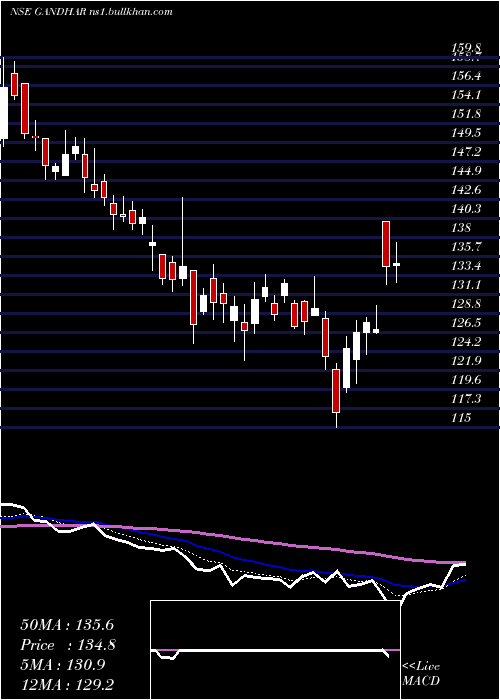500x700 pixels.
Task: Click the 131.1 price axis label
Action: [466, 284]
